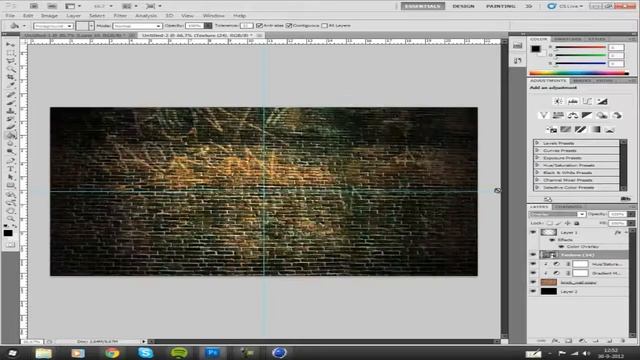Switch to the Painting workspace

500,6
